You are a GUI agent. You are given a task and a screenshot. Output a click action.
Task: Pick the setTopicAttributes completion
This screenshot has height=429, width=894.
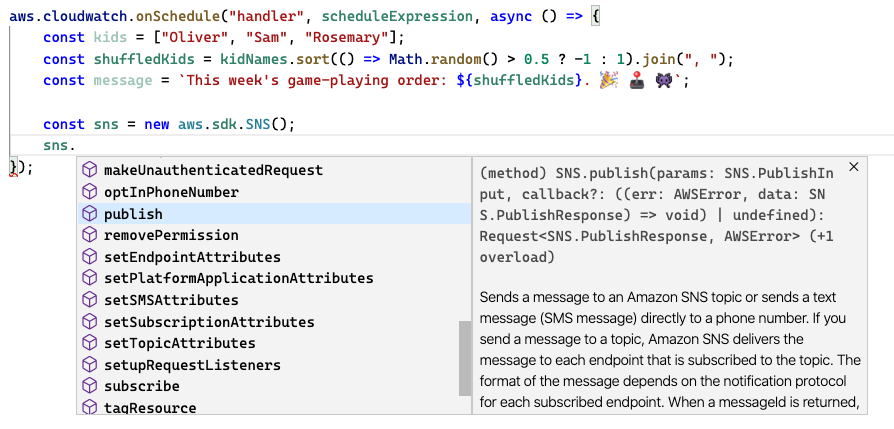[x=274, y=343]
